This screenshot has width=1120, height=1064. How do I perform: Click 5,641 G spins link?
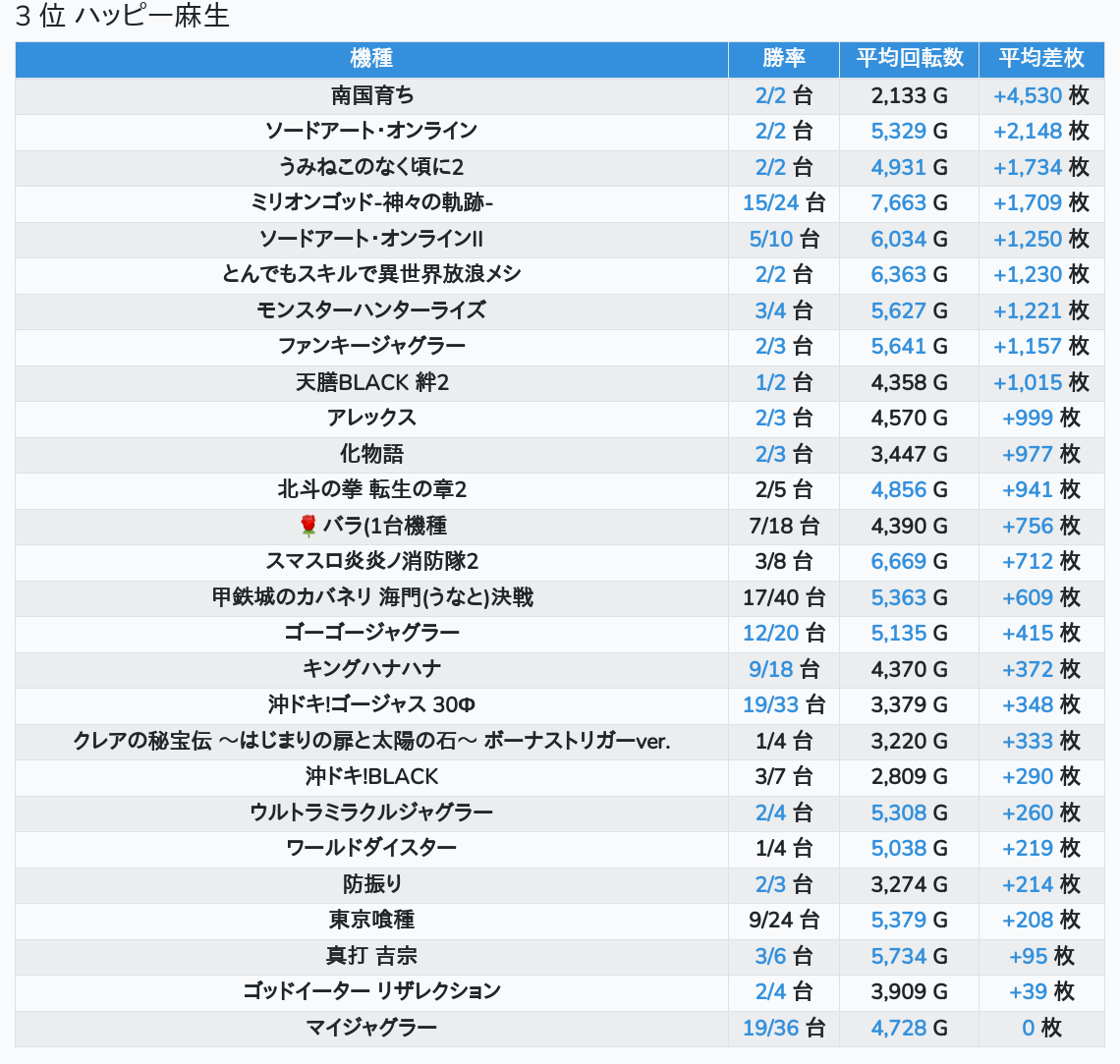click(899, 347)
